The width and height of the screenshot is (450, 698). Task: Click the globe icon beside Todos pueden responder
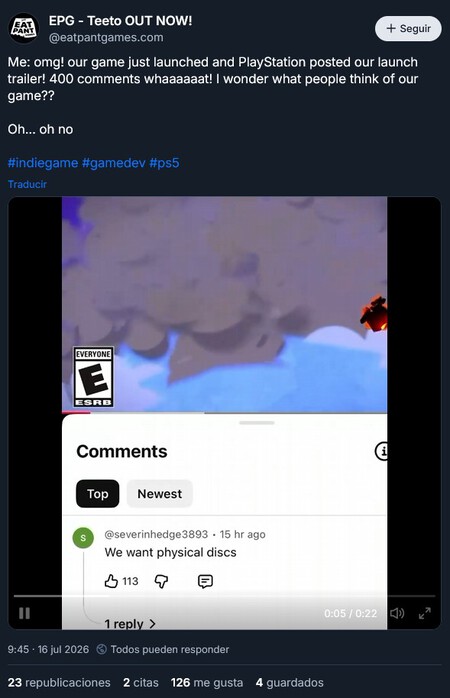coord(101,649)
